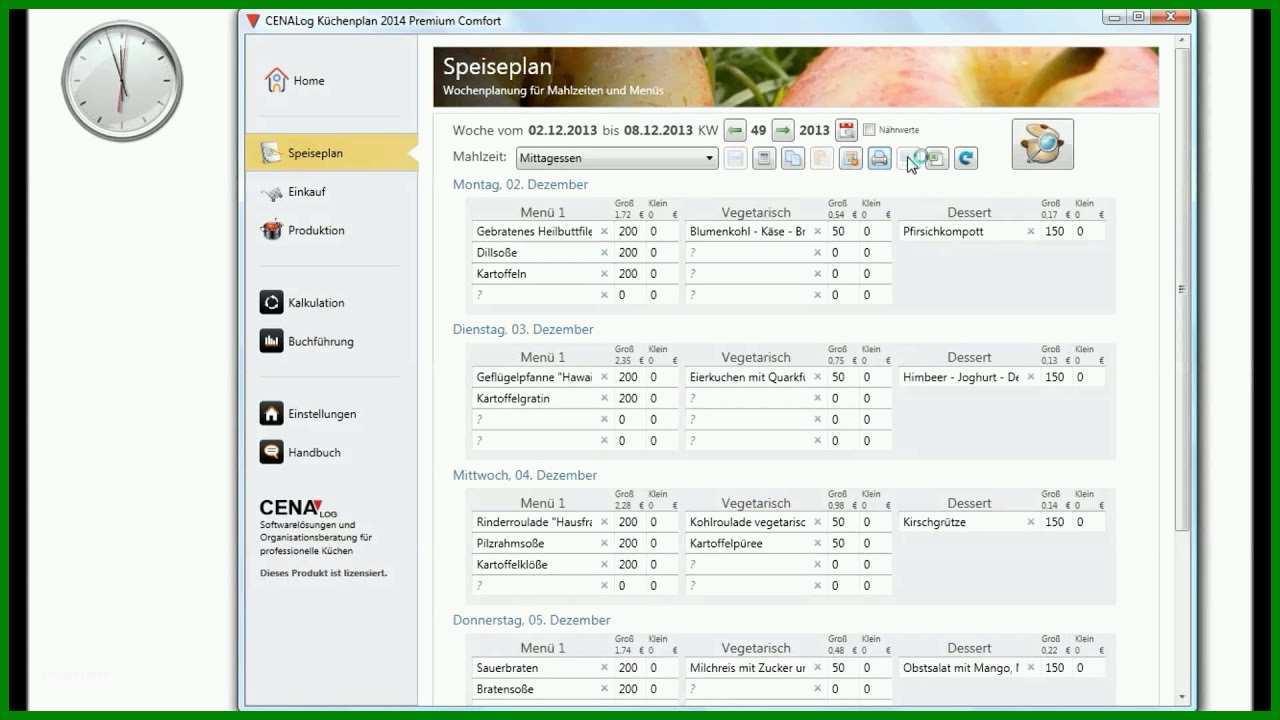Click the vertical scrollbar's up arrow
The width and height of the screenshot is (1280, 720).
pyautogui.click(x=1182, y=40)
